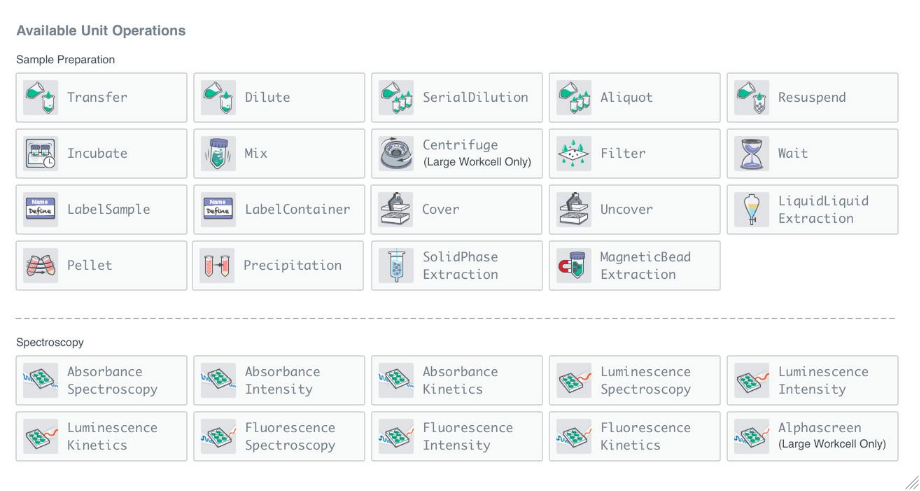Click the Filter droplets icon
The width and height of the screenshot is (920, 491).
(574, 154)
